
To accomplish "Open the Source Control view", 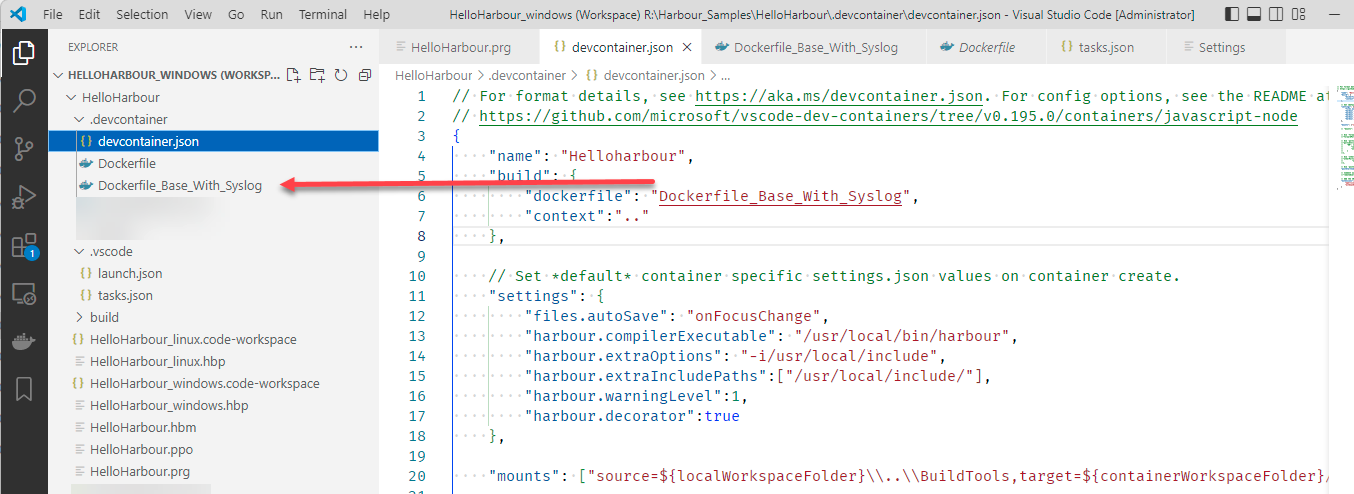I will tap(24, 149).
